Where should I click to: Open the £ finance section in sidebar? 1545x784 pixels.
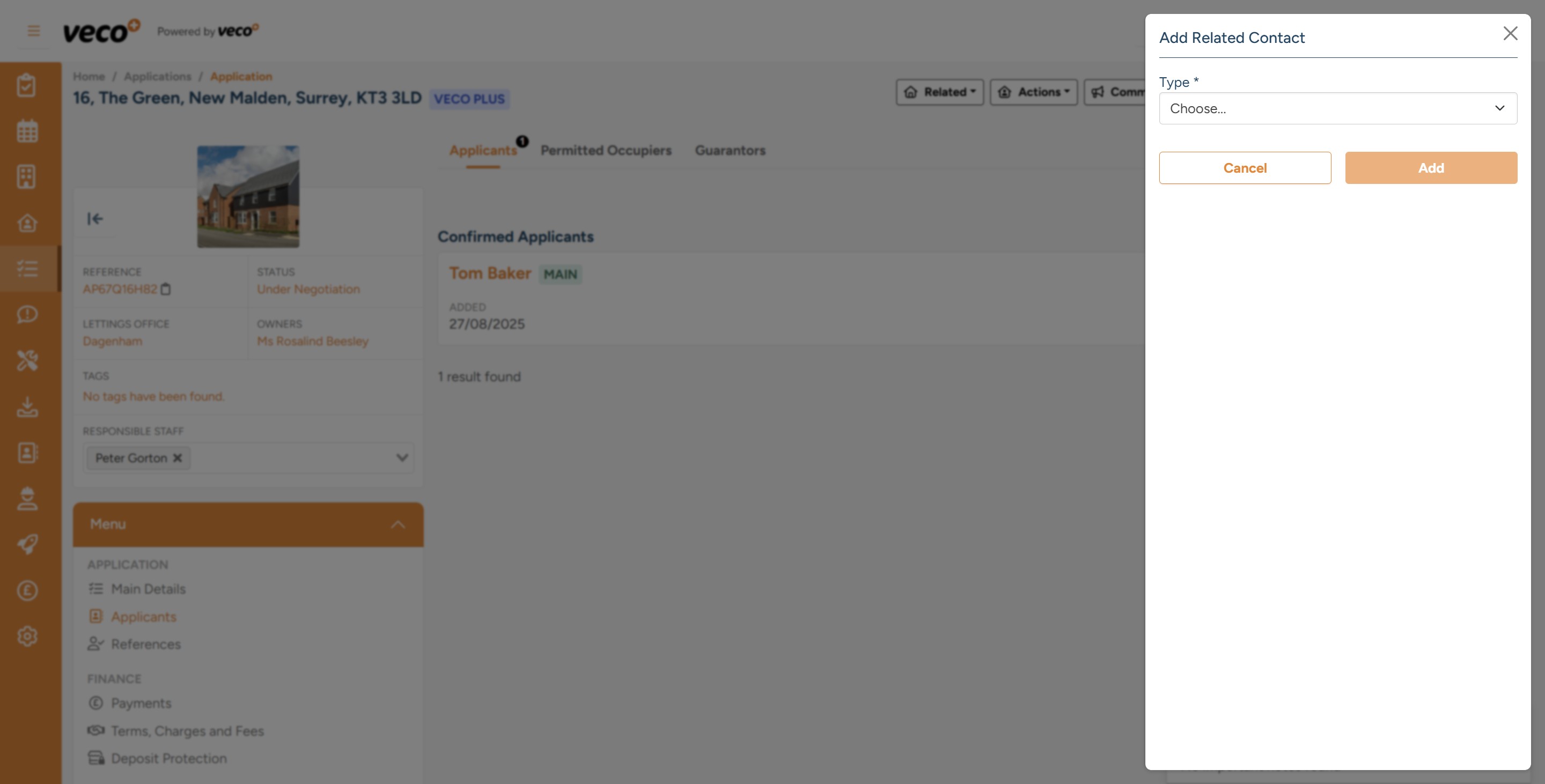(x=27, y=590)
